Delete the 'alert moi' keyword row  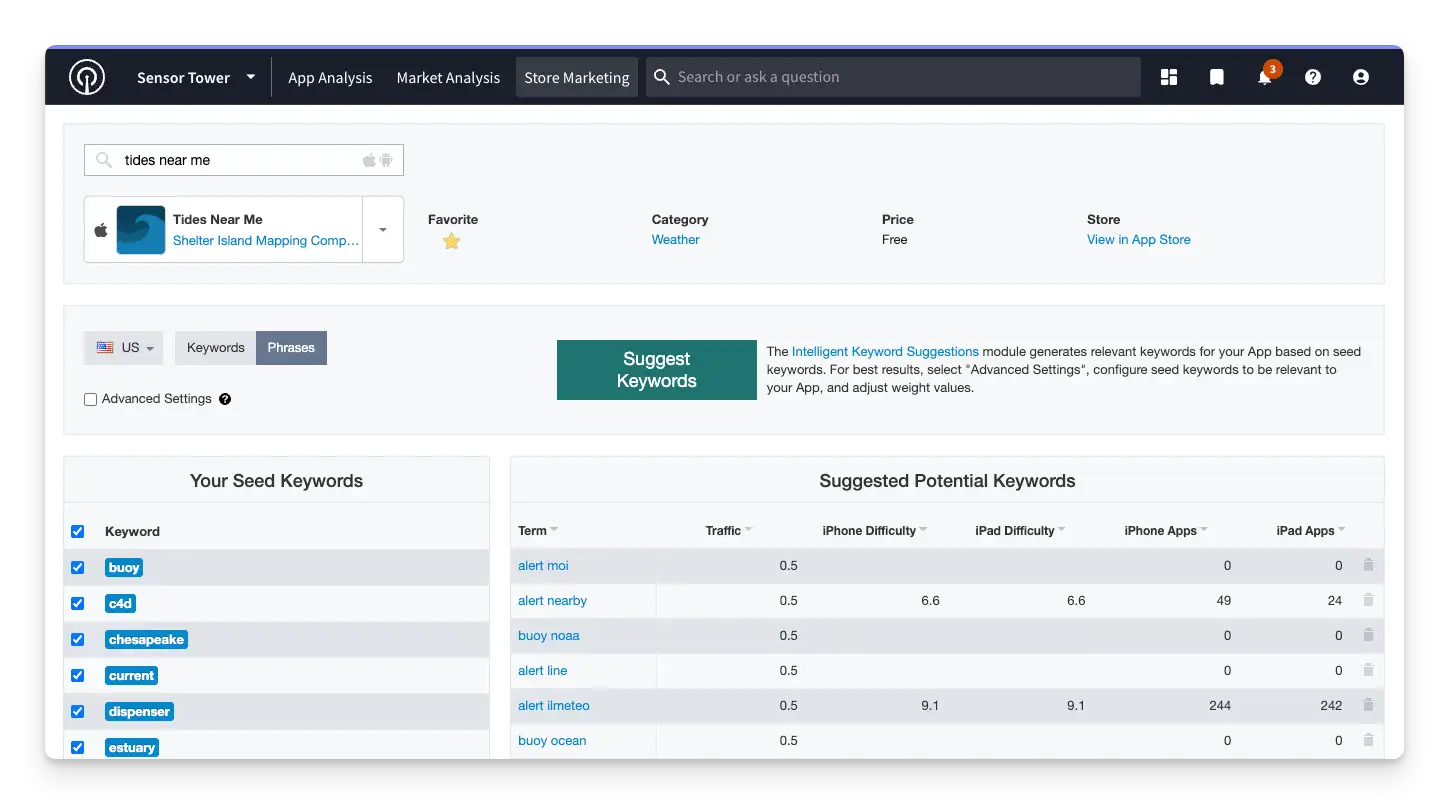1368,565
